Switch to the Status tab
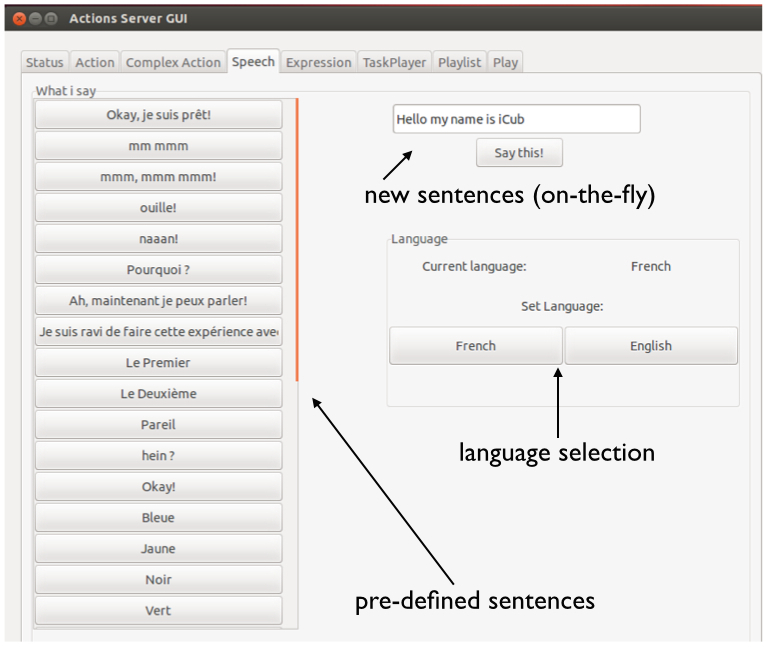 44,62
